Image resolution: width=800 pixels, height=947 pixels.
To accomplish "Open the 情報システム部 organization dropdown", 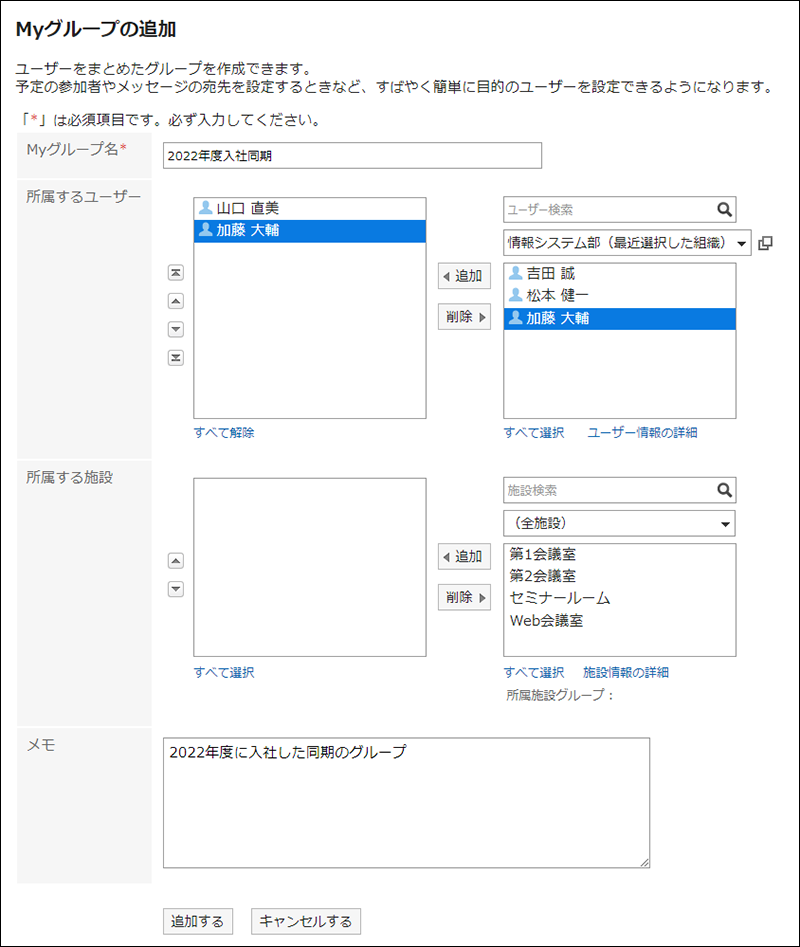I will (x=627, y=243).
